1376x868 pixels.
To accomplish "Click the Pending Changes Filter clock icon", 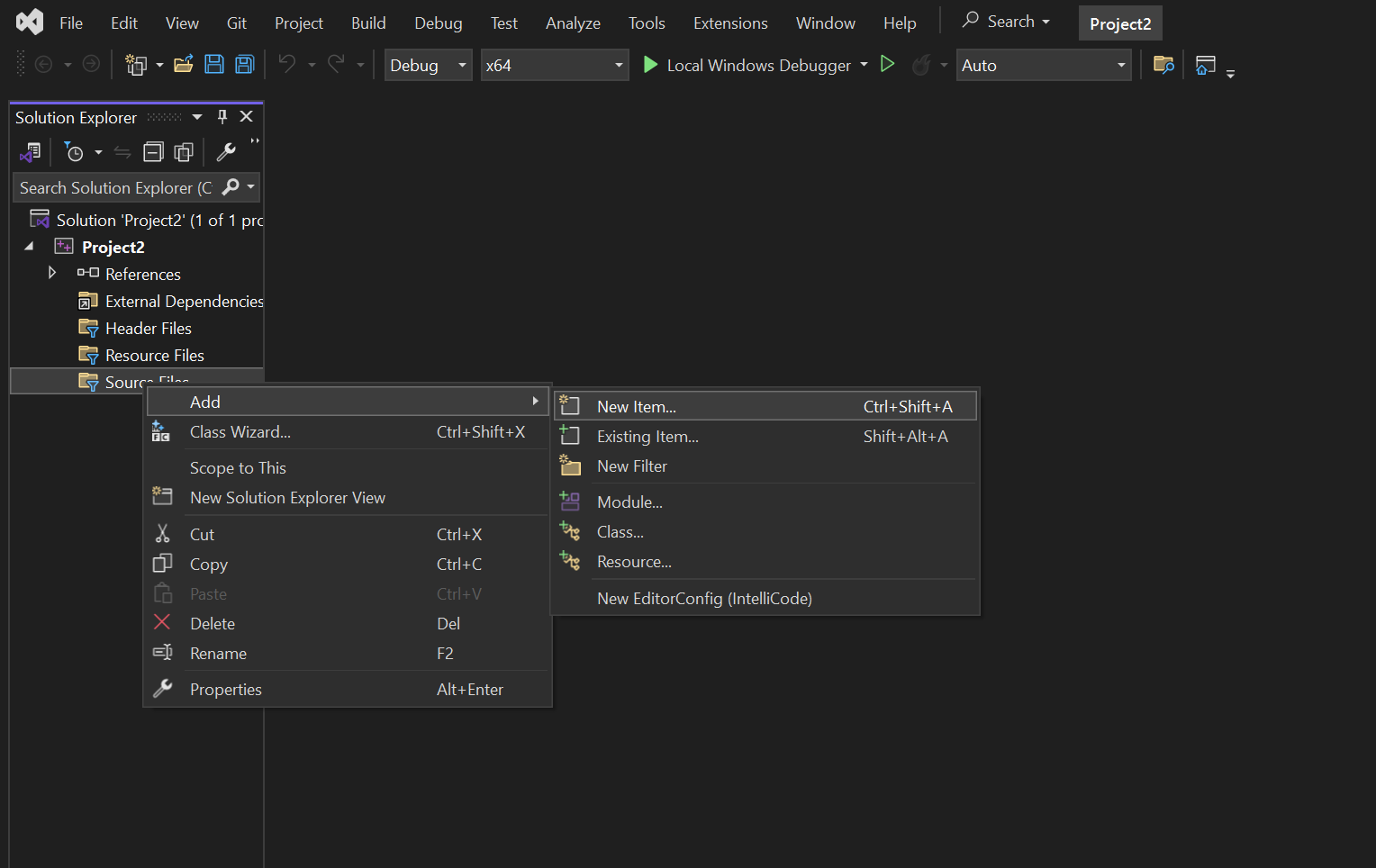I will (x=74, y=153).
